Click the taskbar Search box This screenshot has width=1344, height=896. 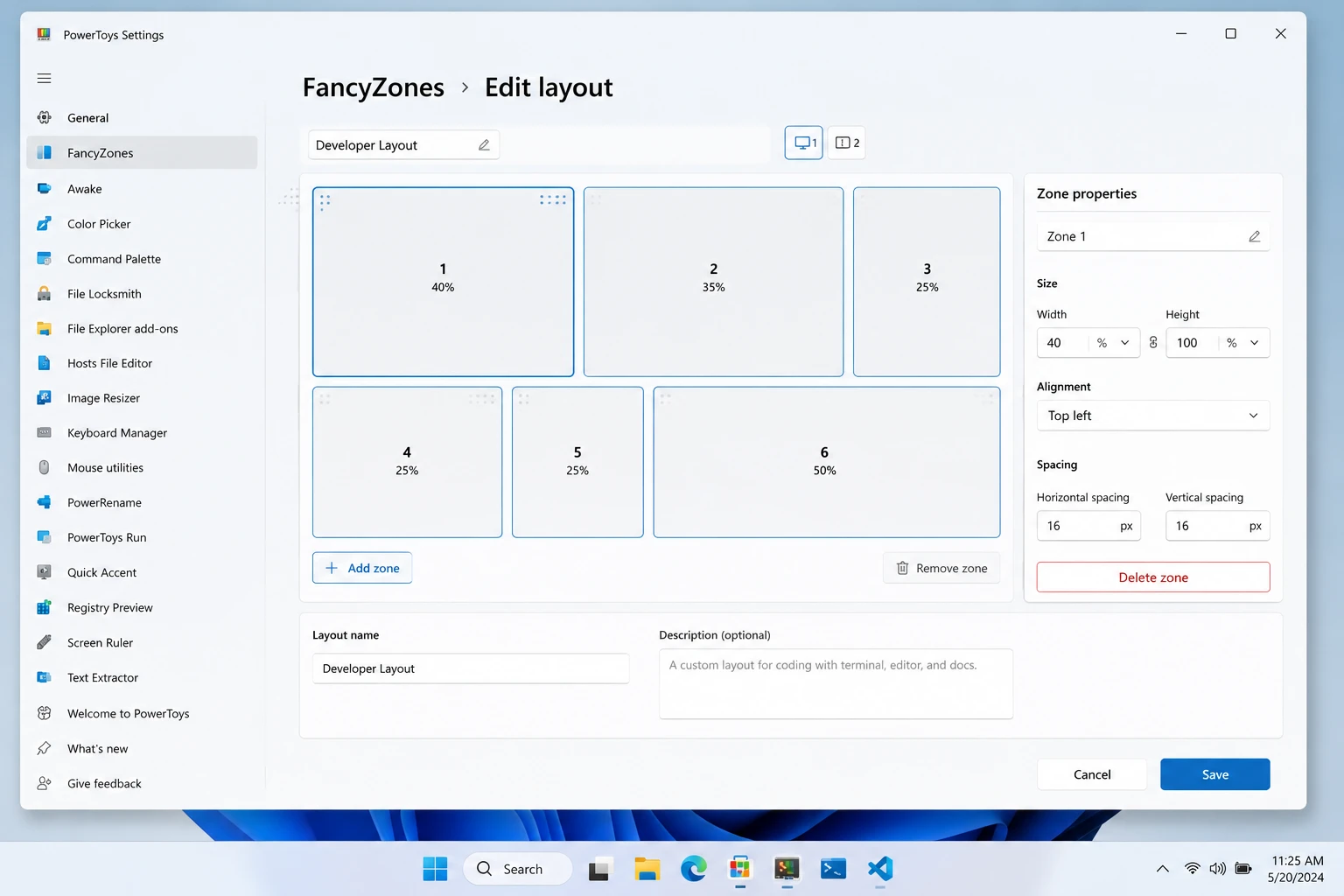tap(518, 869)
